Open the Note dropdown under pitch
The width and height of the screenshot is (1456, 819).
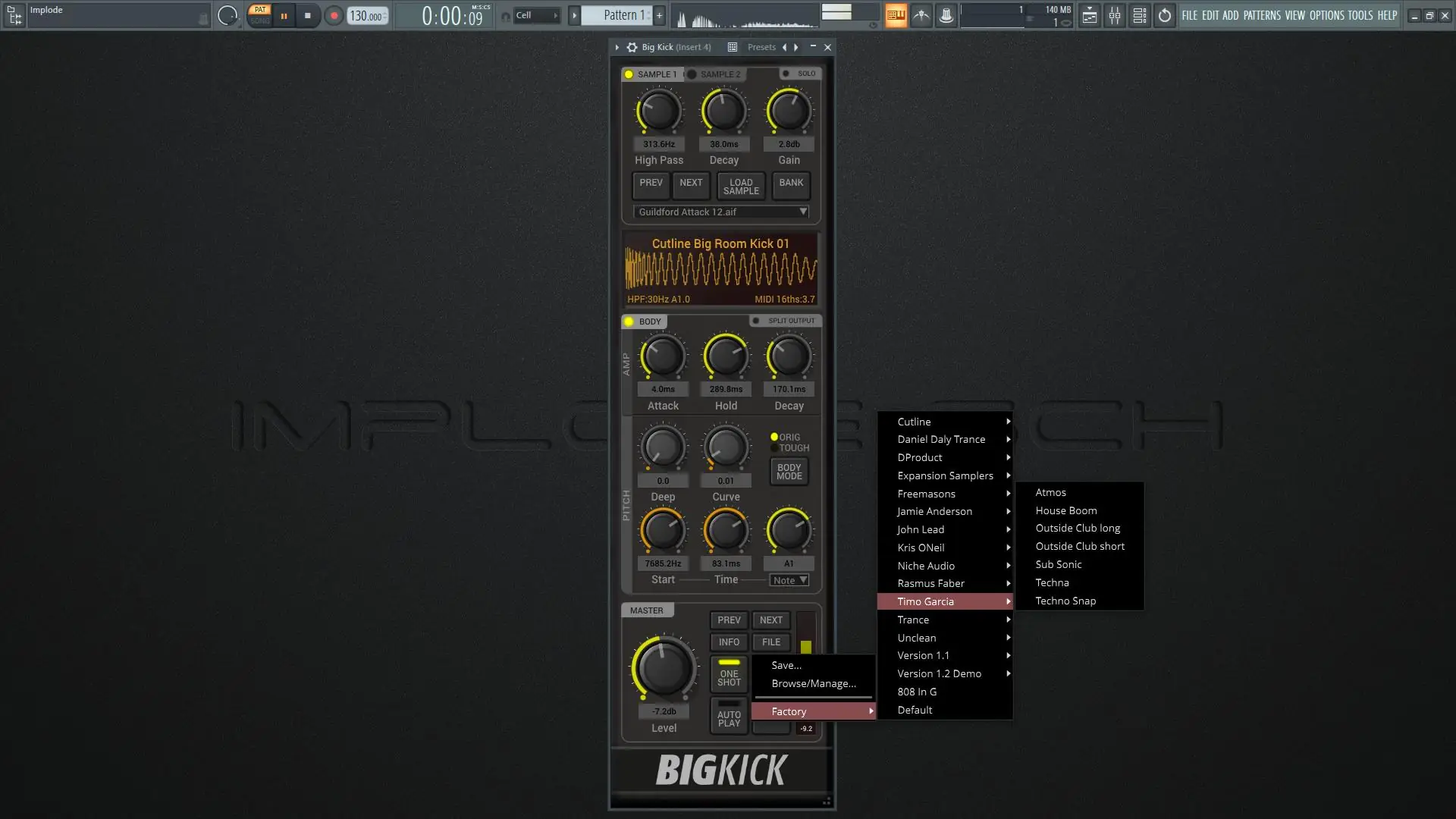click(789, 580)
